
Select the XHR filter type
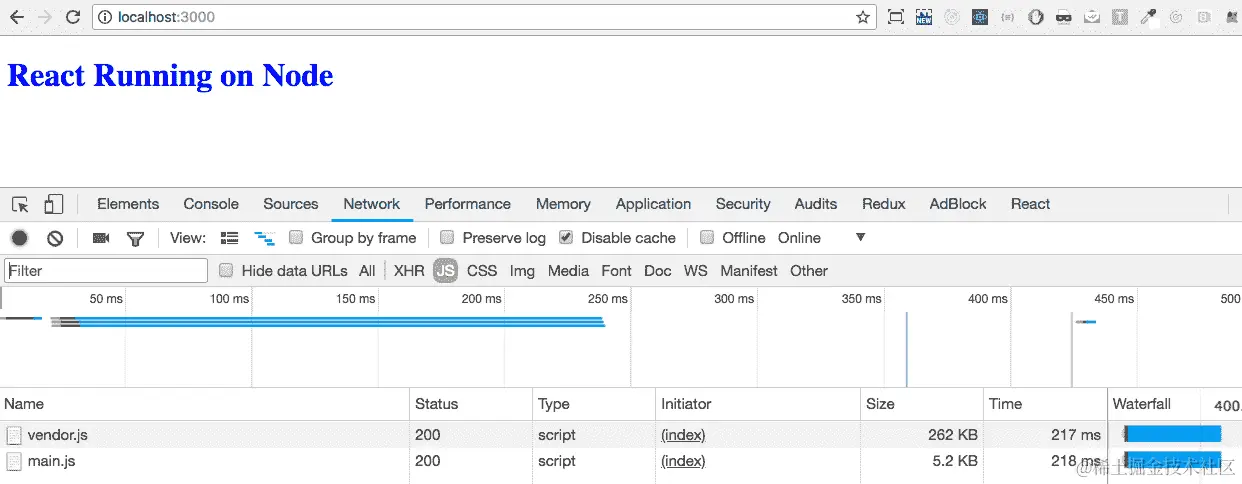pos(409,271)
